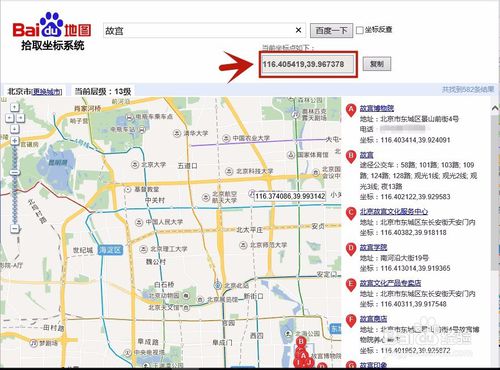
Task: Click the 北京师范大学 map icon
Action: coord(243,245)
